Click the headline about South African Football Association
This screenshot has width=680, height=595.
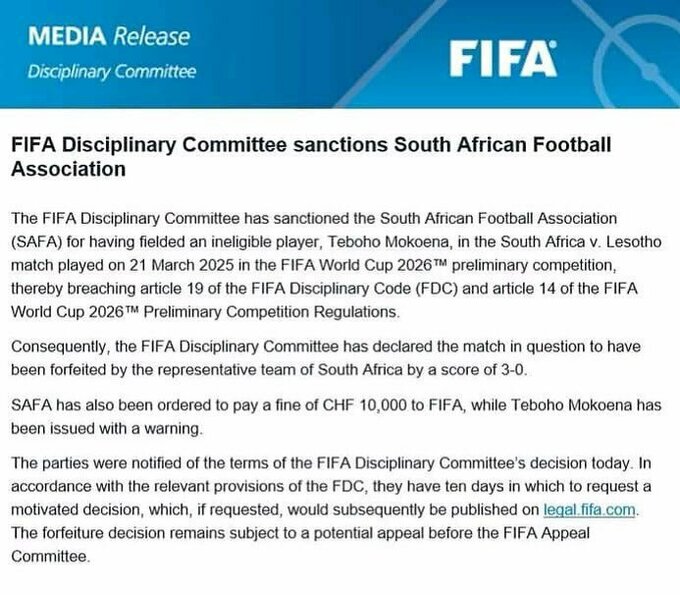(310, 156)
